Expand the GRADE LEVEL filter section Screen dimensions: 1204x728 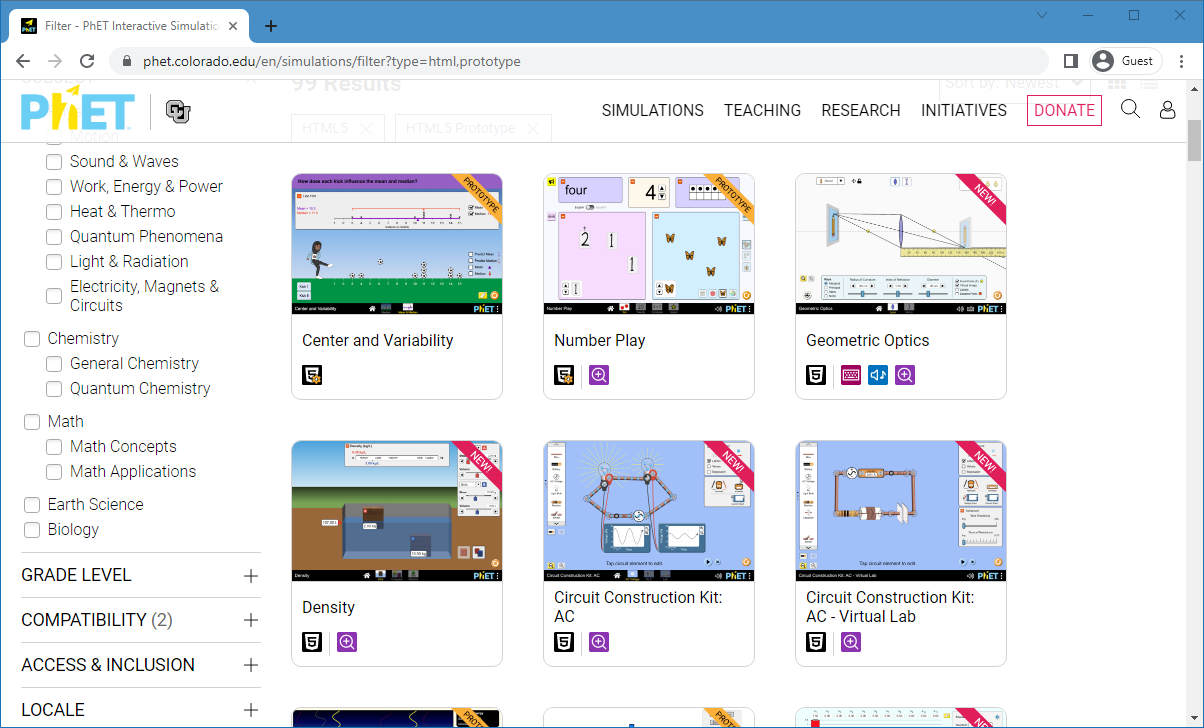(x=250, y=575)
